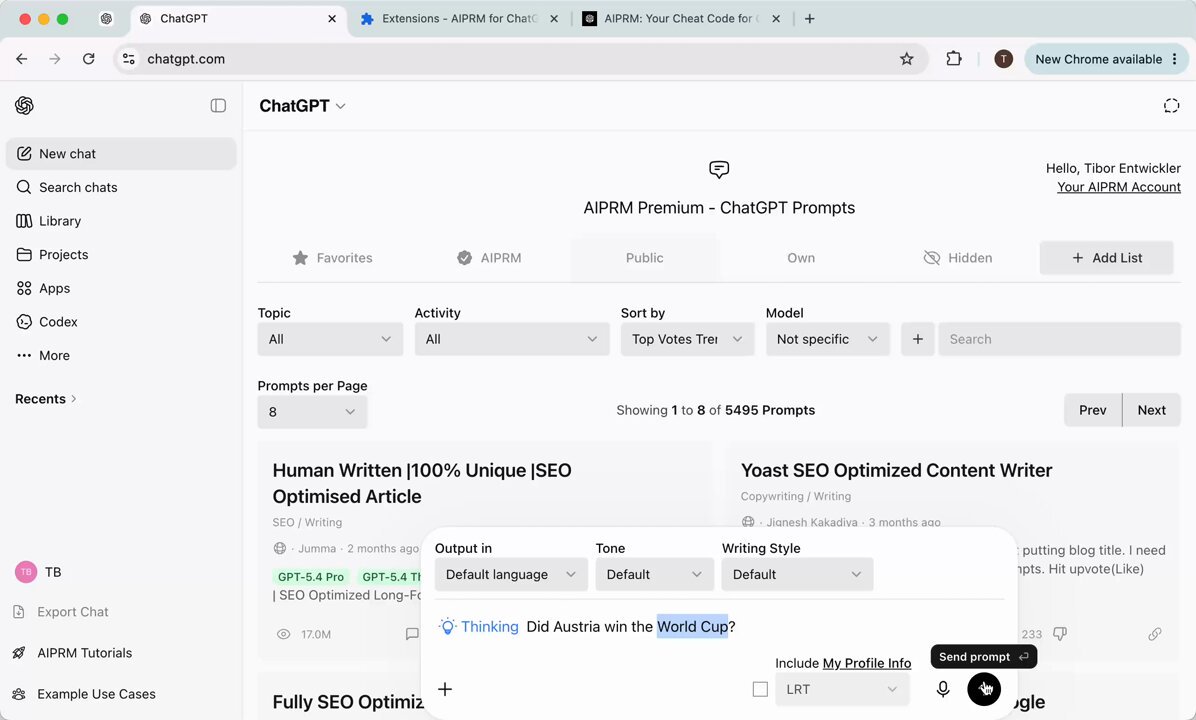Click the Thinking mode chip in composer
Image resolution: width=1196 pixels, height=720 pixels.
pyautogui.click(x=479, y=626)
